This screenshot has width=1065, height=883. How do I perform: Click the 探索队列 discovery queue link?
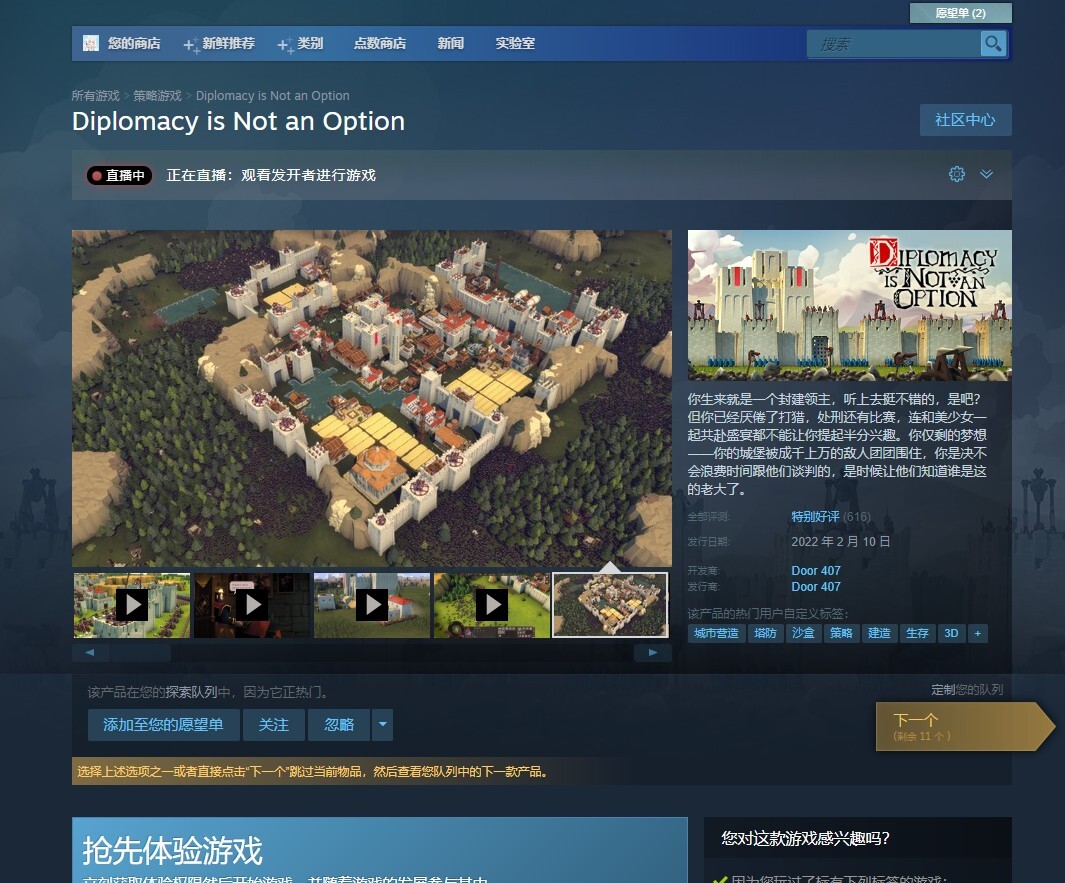[x=191, y=692]
